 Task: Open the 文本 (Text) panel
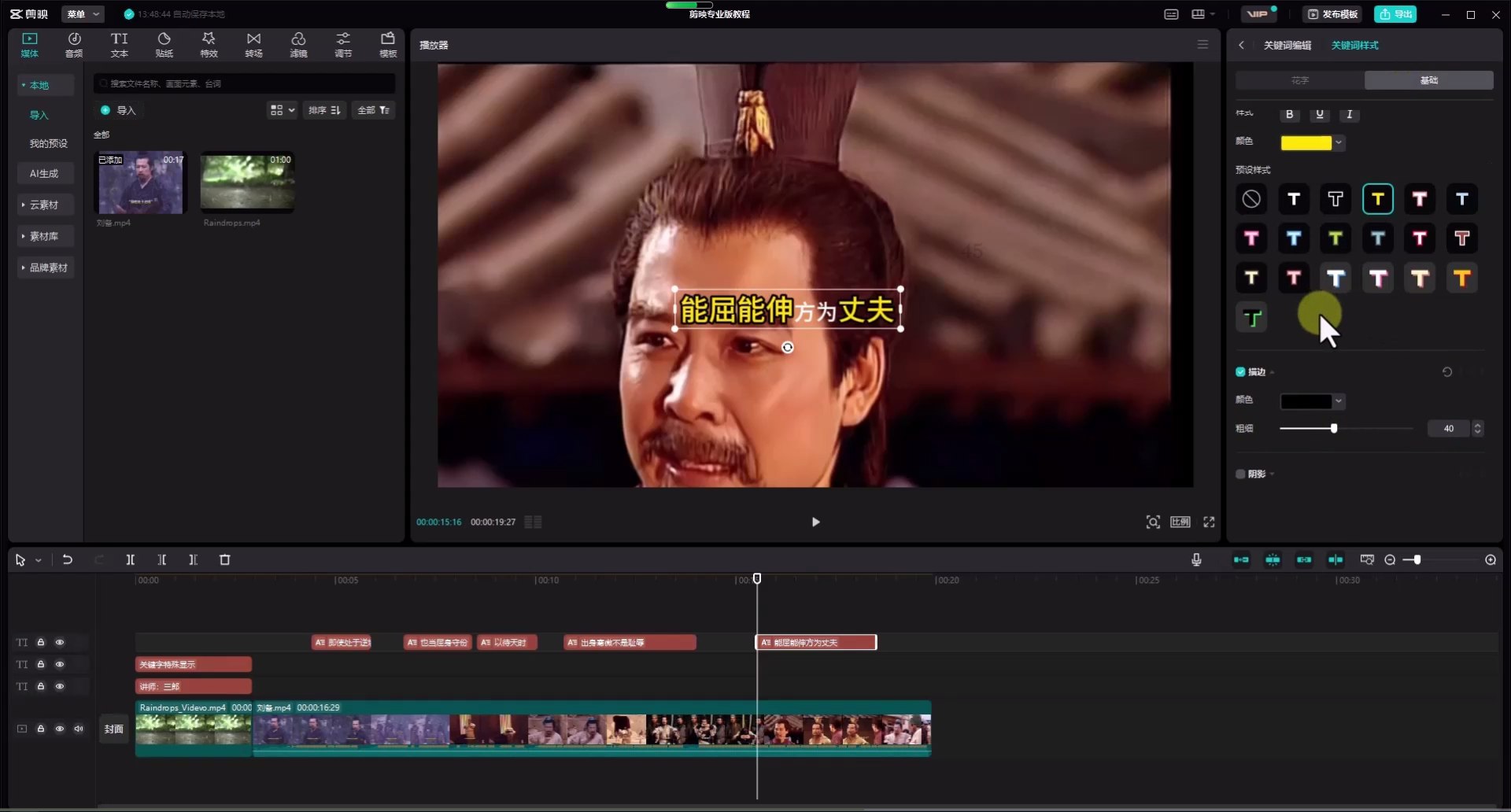[x=119, y=44]
